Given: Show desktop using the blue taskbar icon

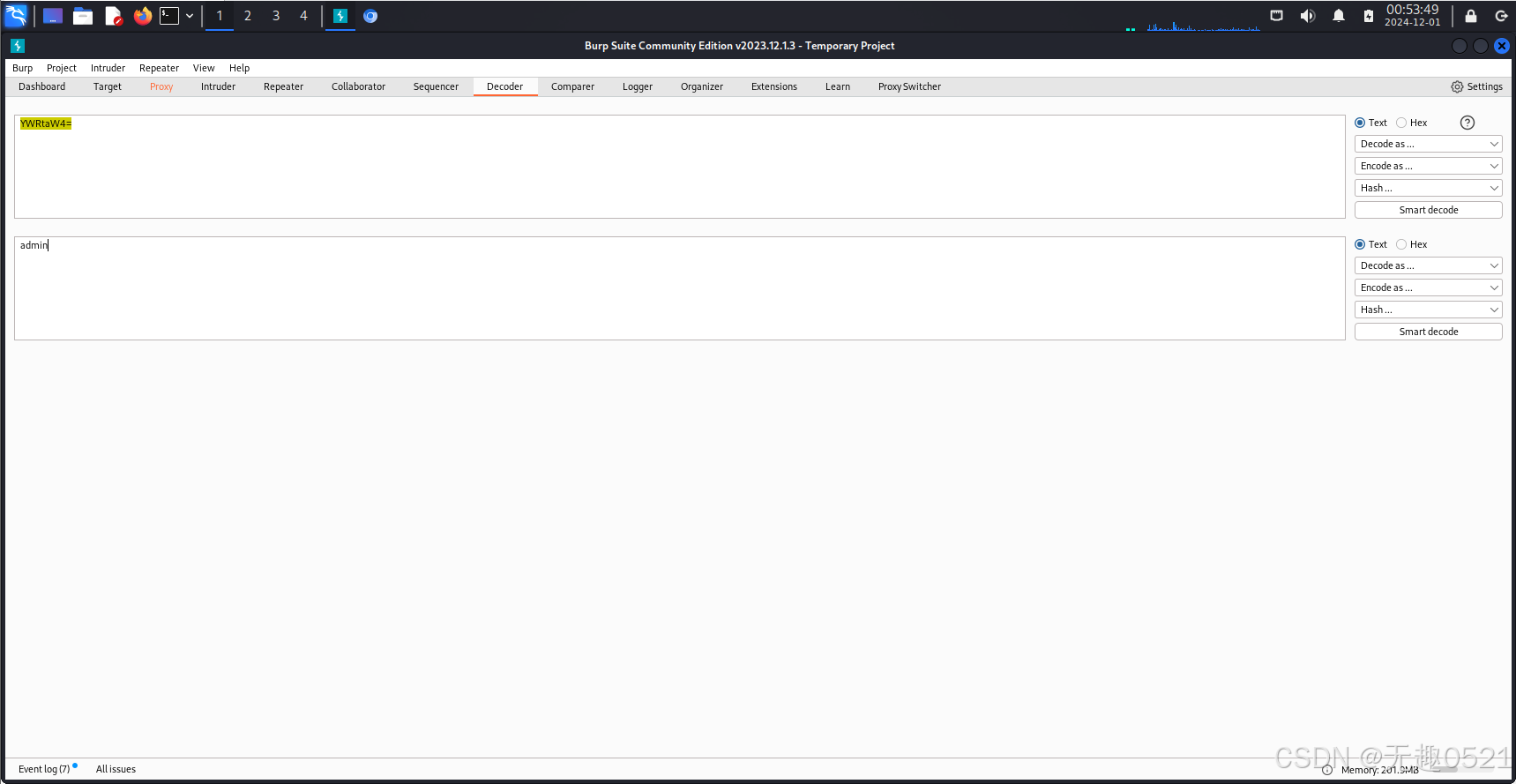Looking at the screenshot, I should click(53, 16).
